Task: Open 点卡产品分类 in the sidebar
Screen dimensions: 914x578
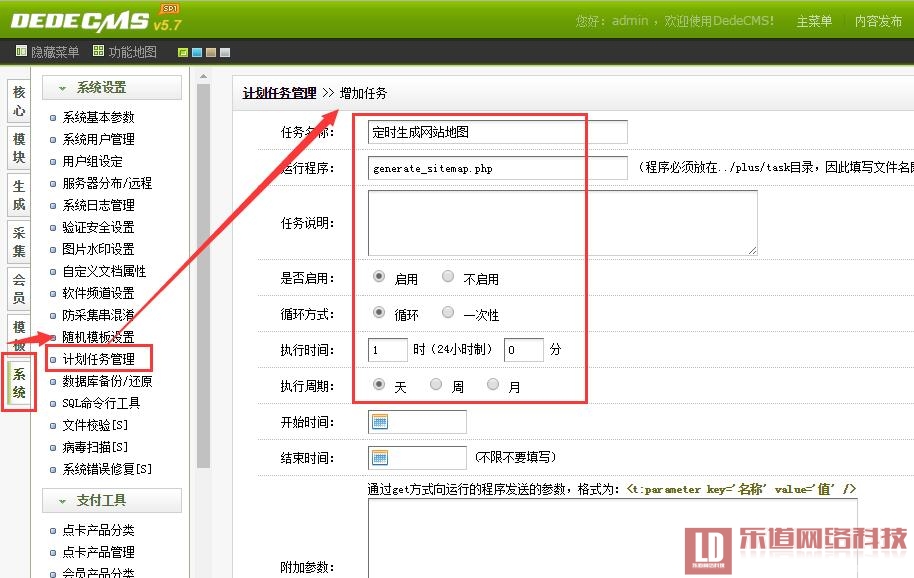Action: [99, 530]
